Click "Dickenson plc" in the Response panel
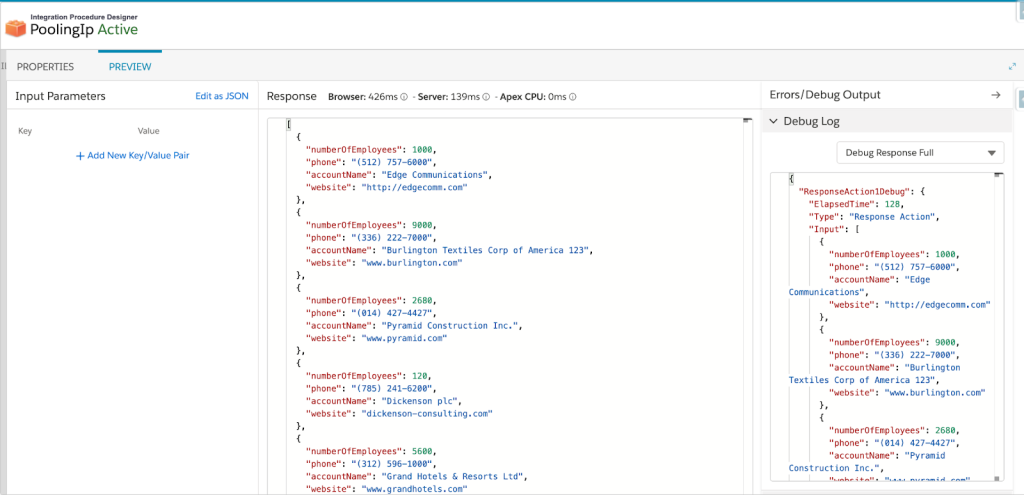This screenshot has height=495, width=1024. pyautogui.click(x=421, y=401)
